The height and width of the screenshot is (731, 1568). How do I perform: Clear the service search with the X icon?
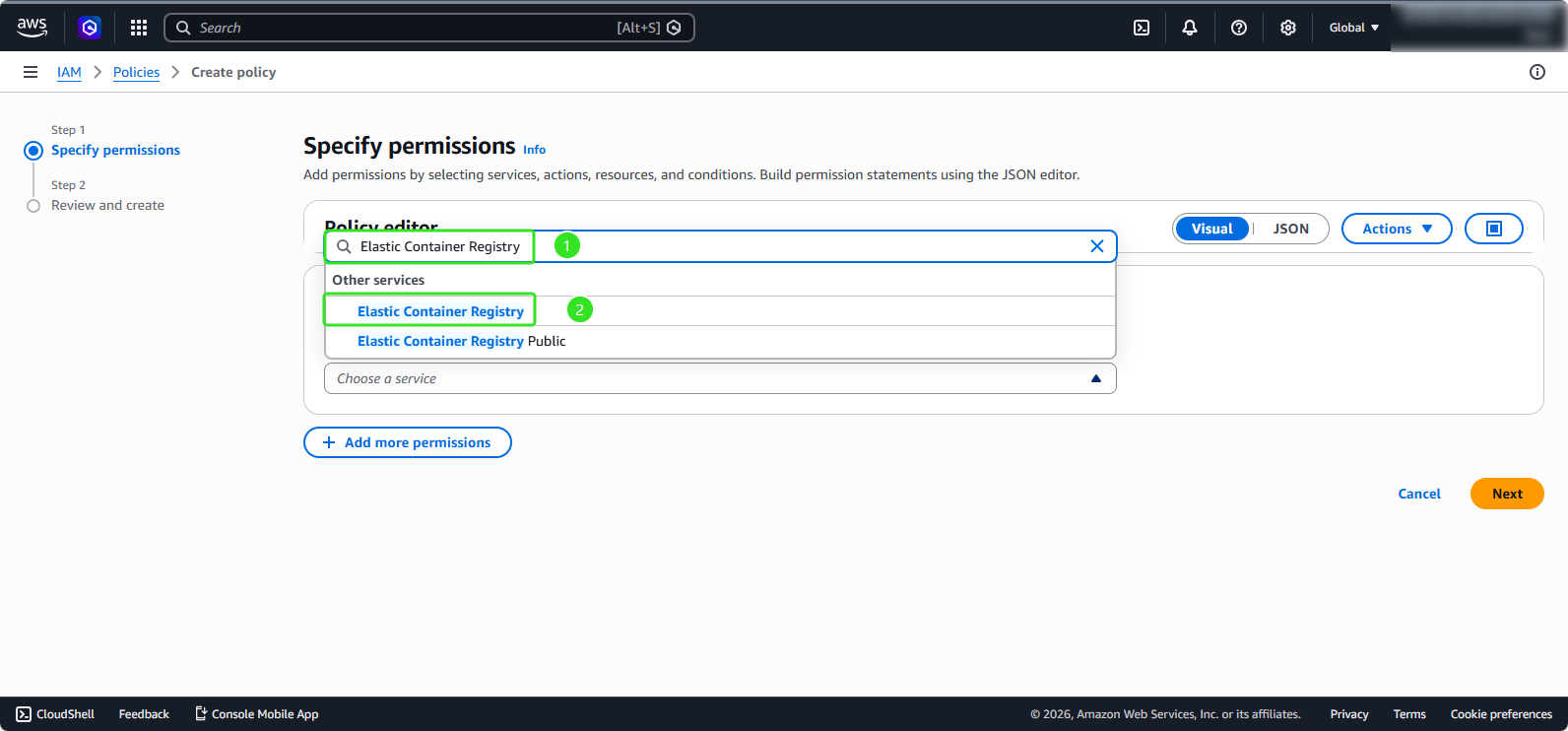[1097, 246]
